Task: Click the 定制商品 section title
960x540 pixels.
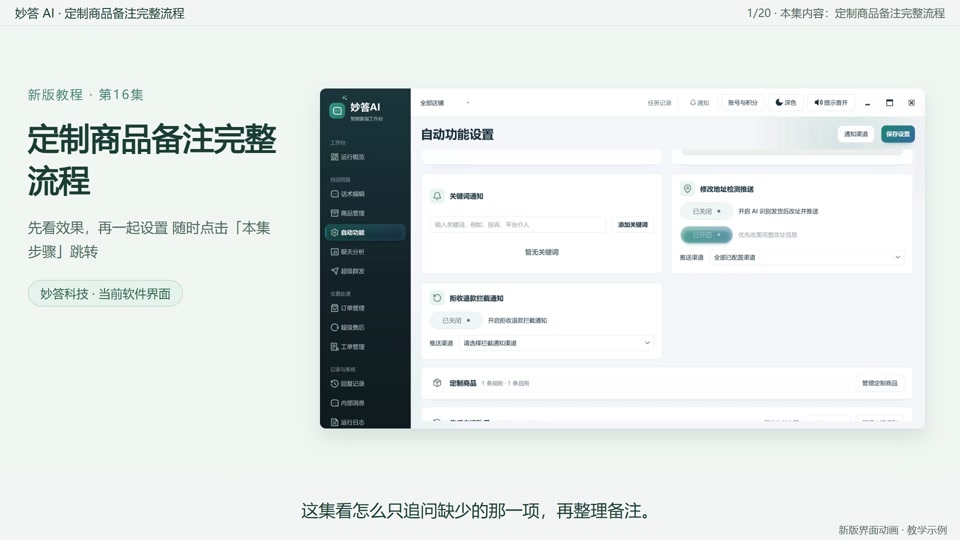Action: point(463,383)
